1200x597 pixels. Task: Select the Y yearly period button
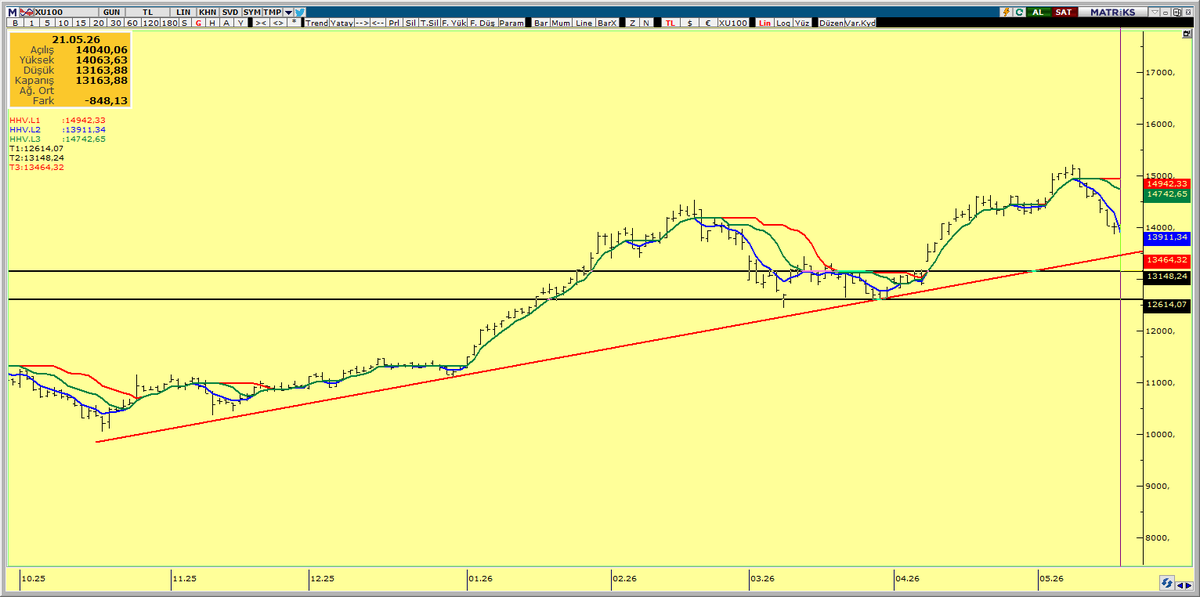click(241, 23)
